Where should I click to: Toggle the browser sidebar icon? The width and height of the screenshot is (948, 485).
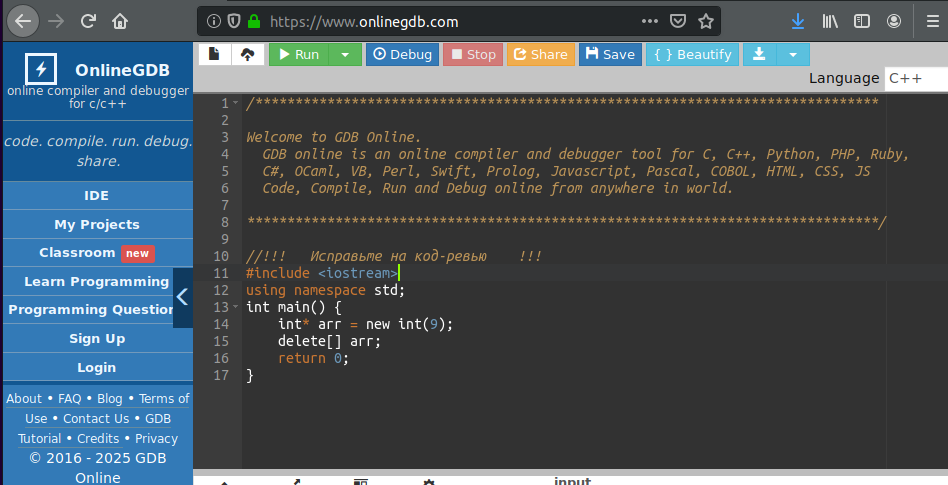point(862,22)
